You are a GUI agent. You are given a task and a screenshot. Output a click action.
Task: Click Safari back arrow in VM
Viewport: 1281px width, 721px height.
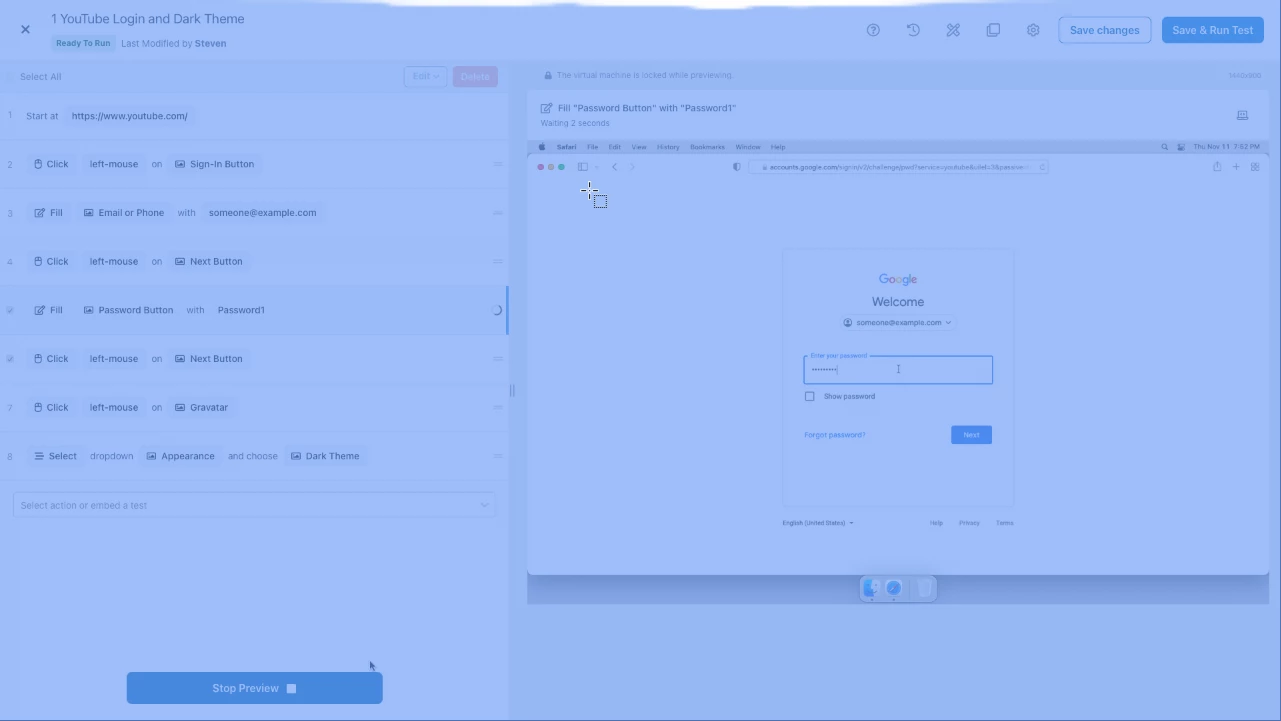point(614,167)
